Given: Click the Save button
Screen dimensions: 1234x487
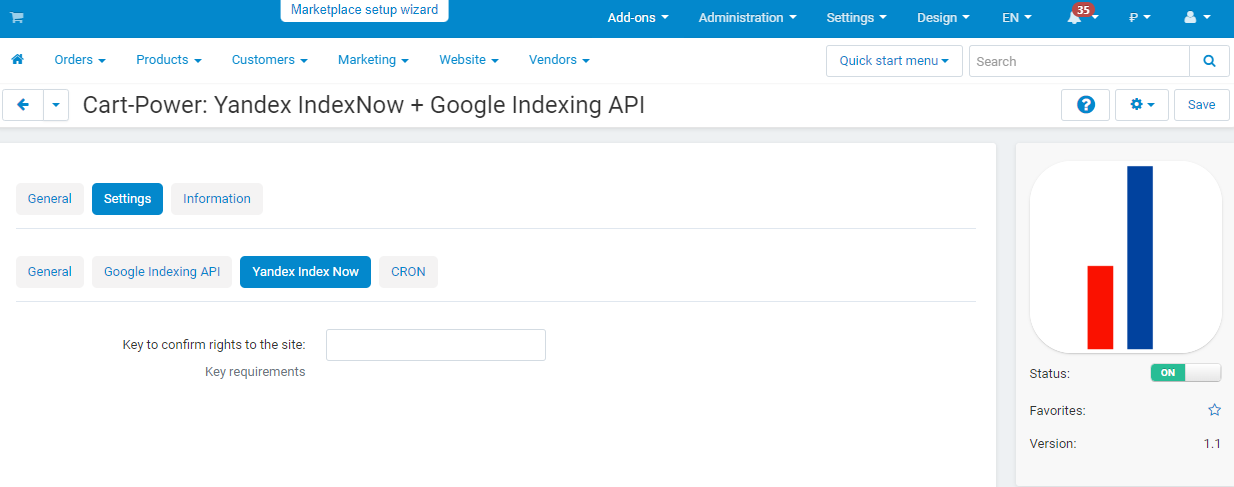Looking at the screenshot, I should [1202, 105].
